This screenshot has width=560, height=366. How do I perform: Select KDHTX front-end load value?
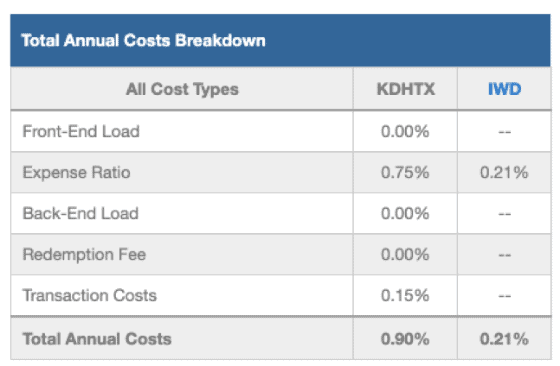pyautogui.click(x=405, y=131)
